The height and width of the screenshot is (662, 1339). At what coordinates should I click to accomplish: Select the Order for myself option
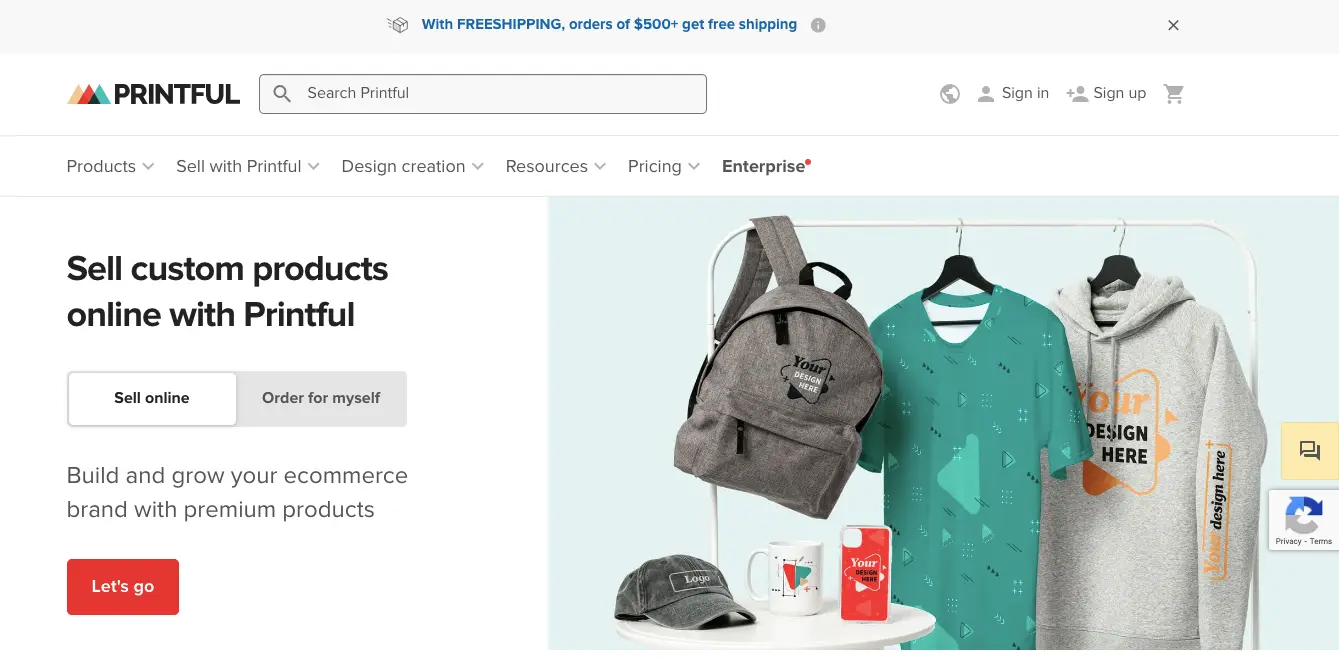(x=320, y=397)
